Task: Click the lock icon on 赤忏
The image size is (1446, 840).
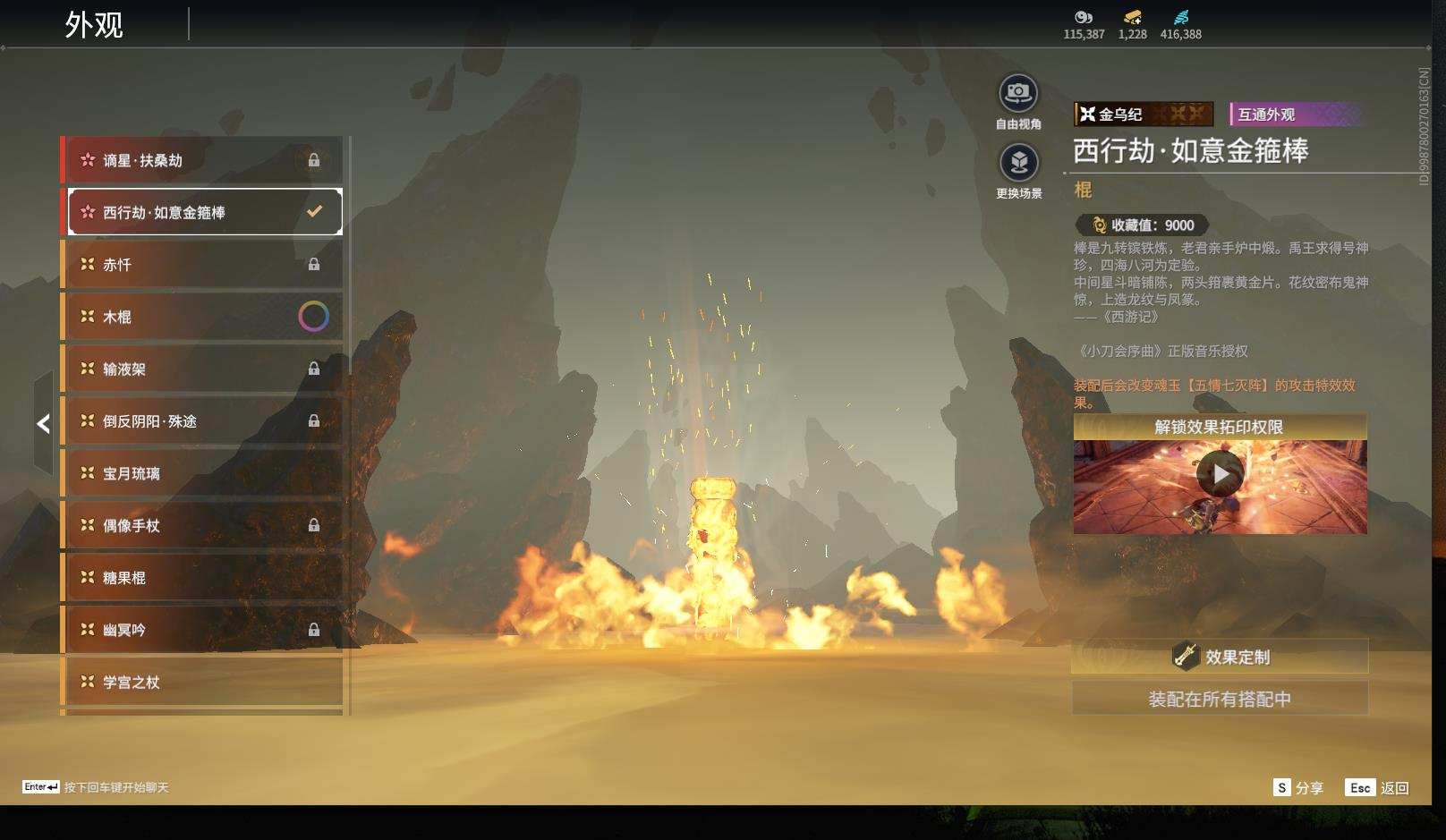Action: click(314, 265)
